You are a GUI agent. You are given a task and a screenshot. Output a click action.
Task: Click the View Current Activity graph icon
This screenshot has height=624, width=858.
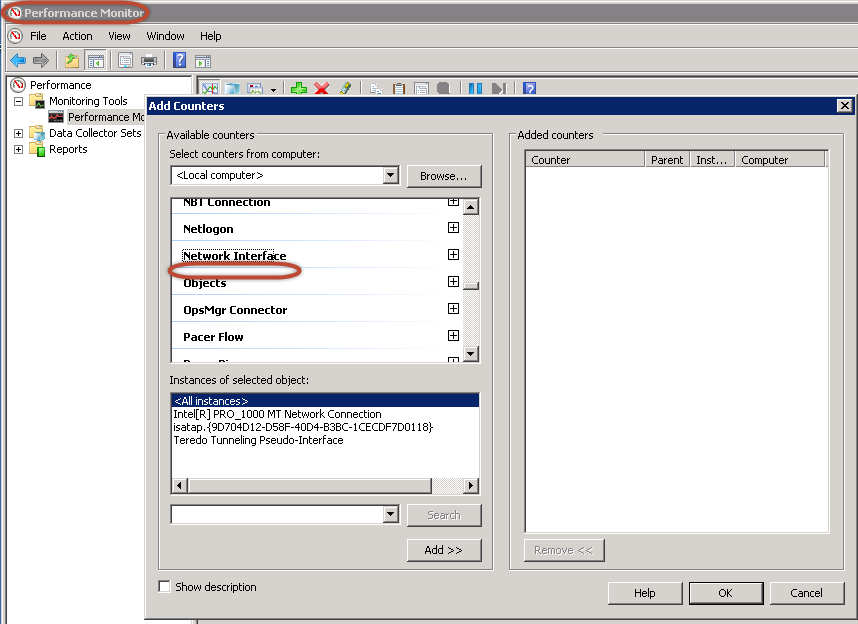tap(210, 88)
